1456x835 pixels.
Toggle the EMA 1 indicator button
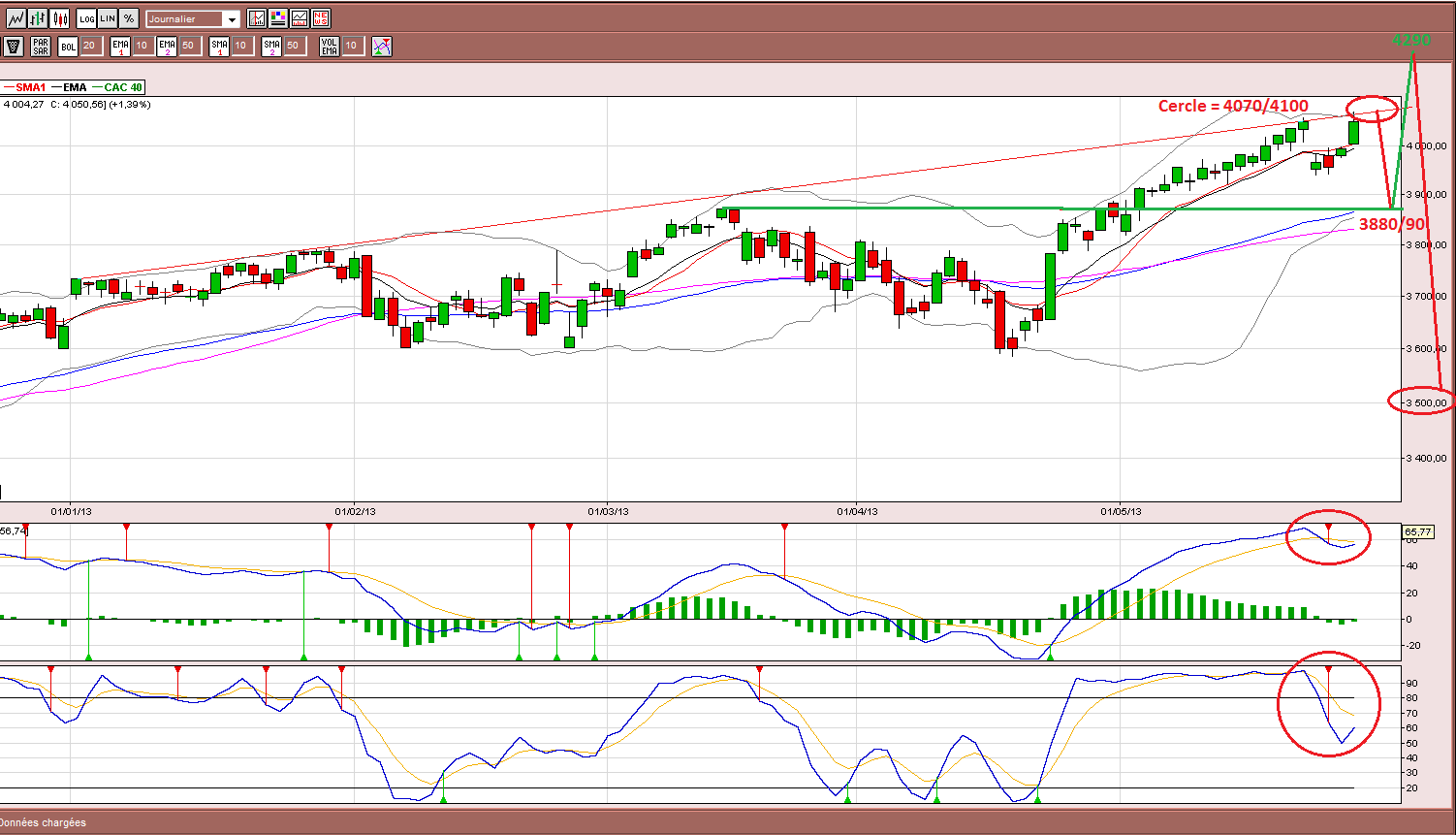120,46
